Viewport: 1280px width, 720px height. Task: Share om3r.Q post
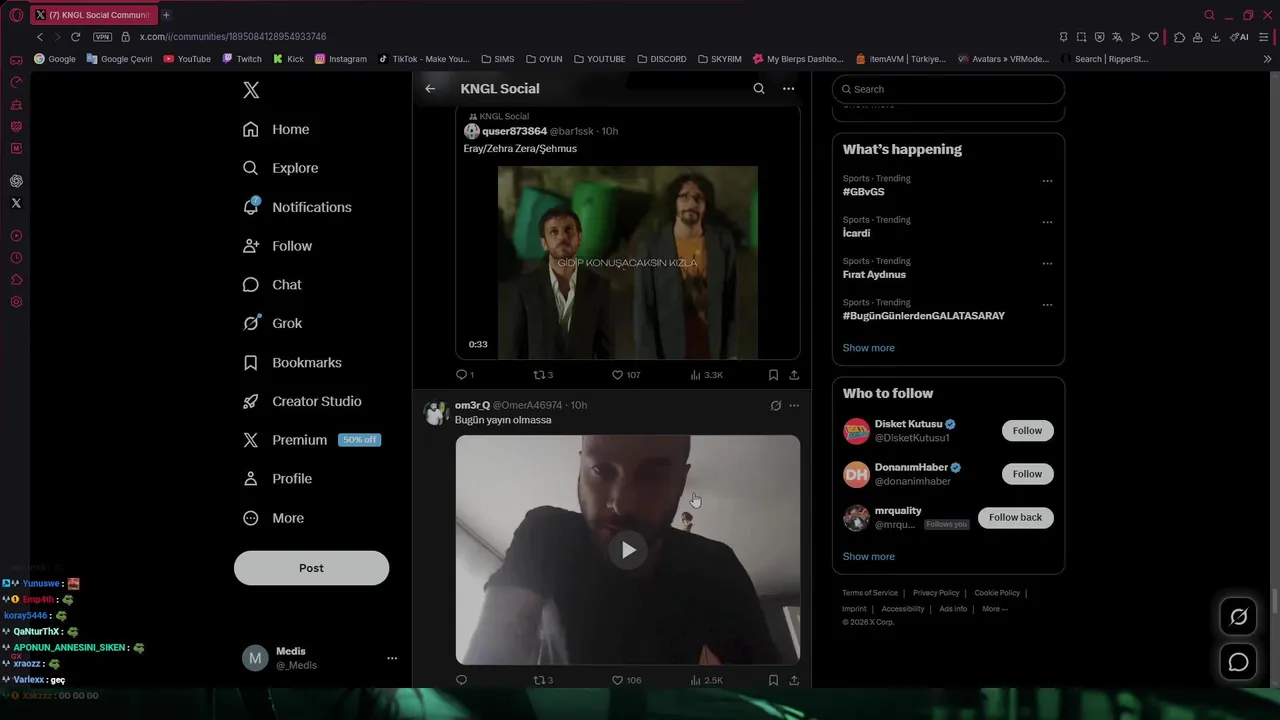click(x=794, y=680)
